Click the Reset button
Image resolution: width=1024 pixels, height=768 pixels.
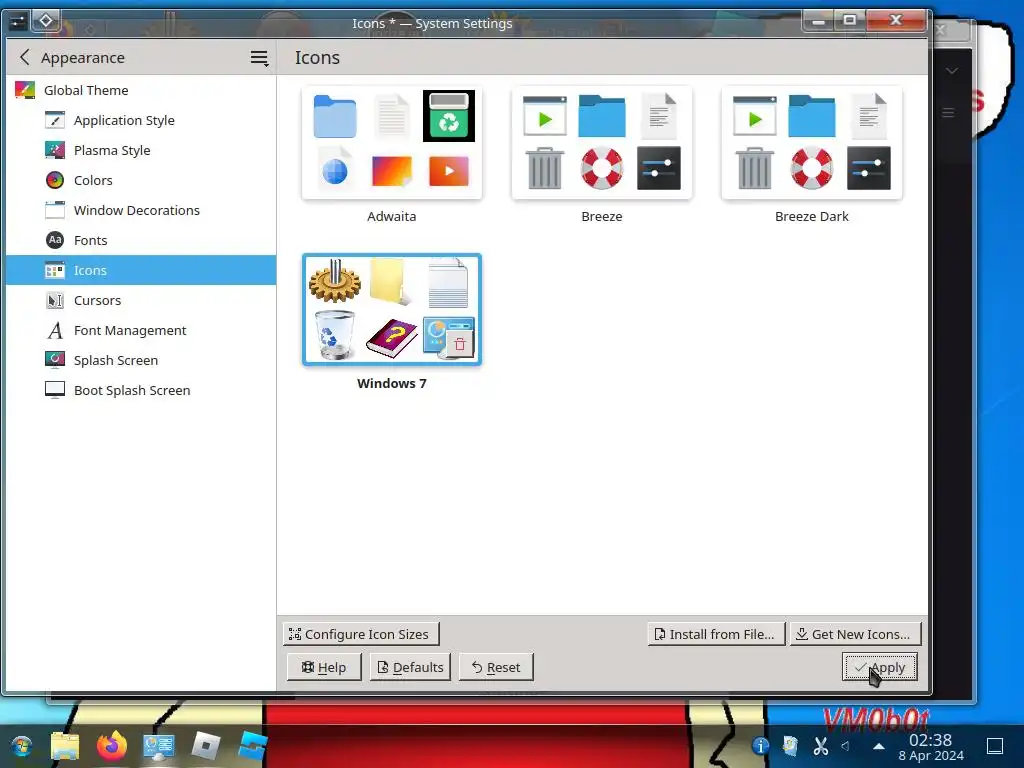[x=496, y=667]
